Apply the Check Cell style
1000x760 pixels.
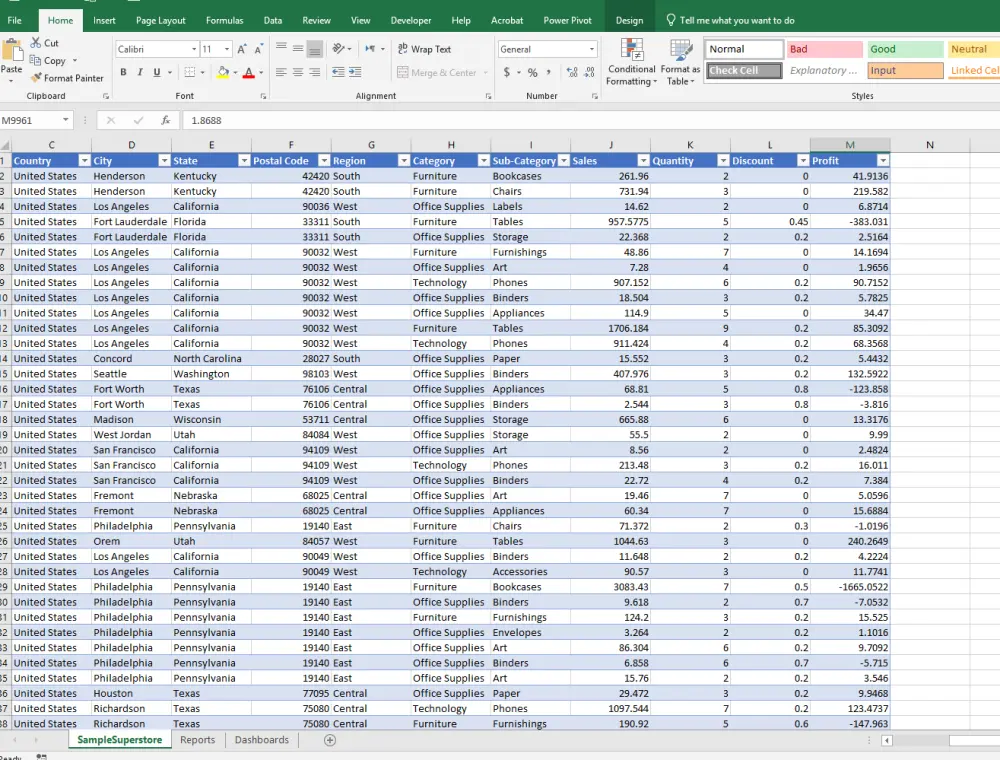[744, 71]
